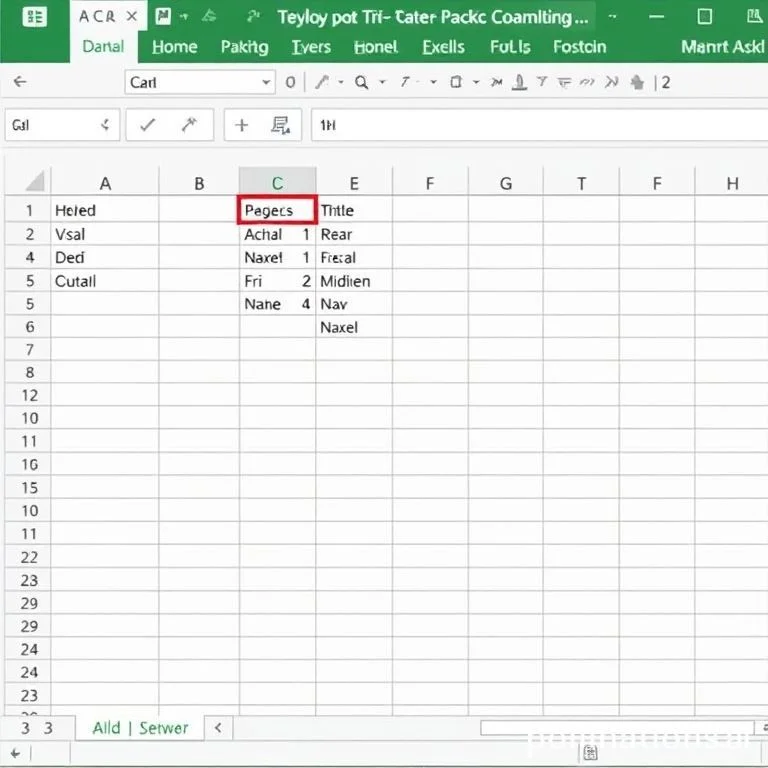Click the Manrt Askl button
The image size is (768, 768).
(722, 47)
